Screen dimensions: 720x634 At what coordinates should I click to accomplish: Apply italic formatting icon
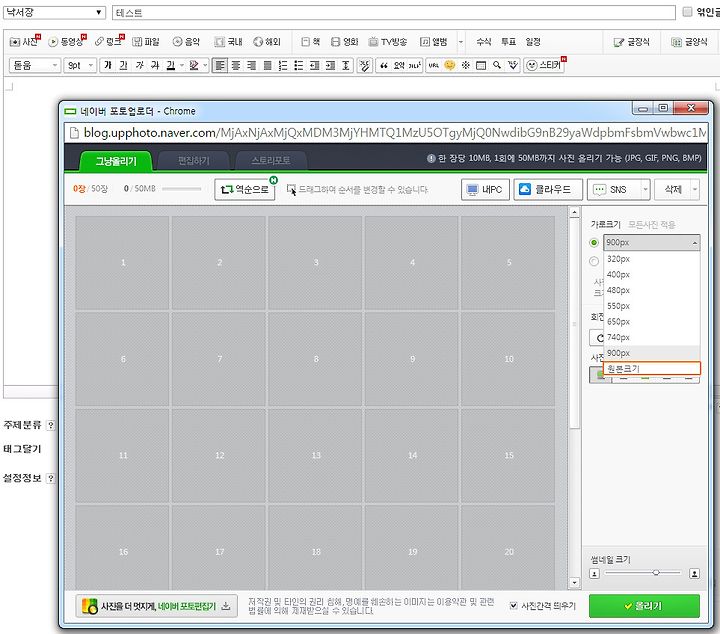(x=139, y=65)
